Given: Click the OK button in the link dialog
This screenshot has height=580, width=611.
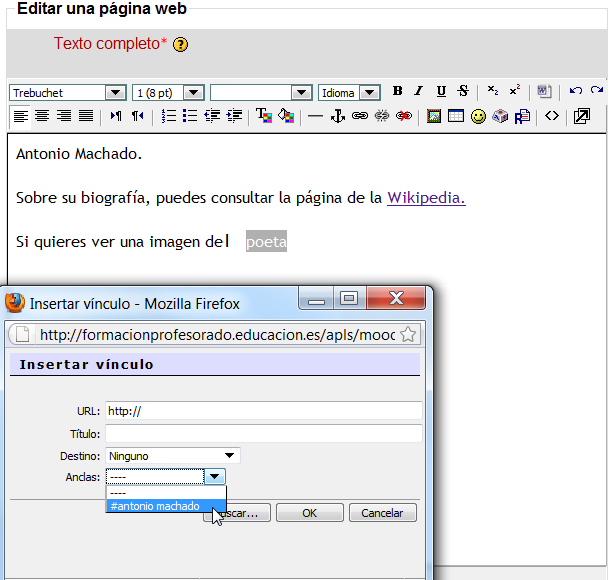Looking at the screenshot, I should (x=309, y=513).
